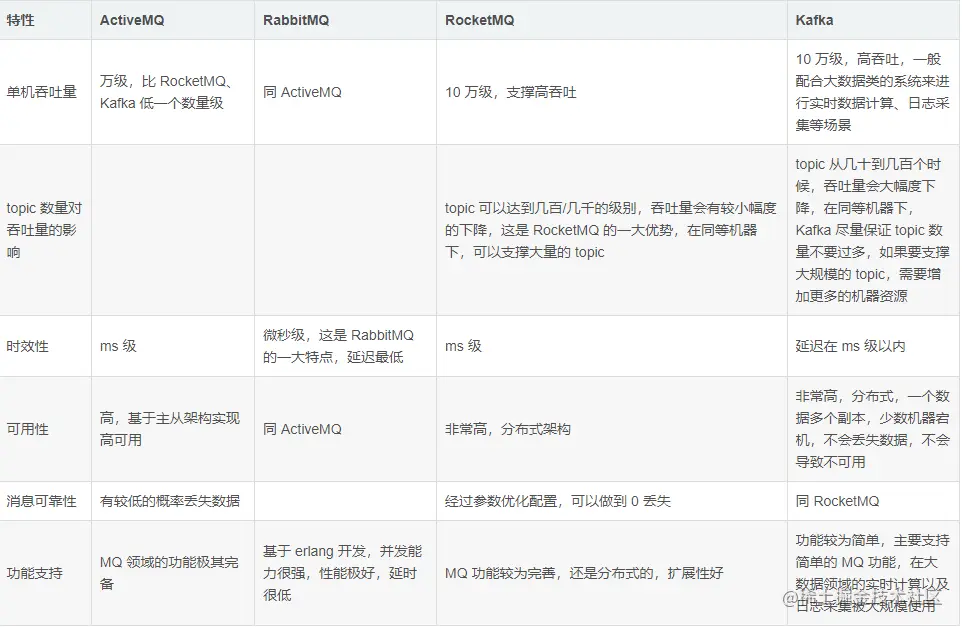
Task: Click RocketMQ cell 'topic 可以达到几百/几千的级别'
Action: [x=610, y=230]
